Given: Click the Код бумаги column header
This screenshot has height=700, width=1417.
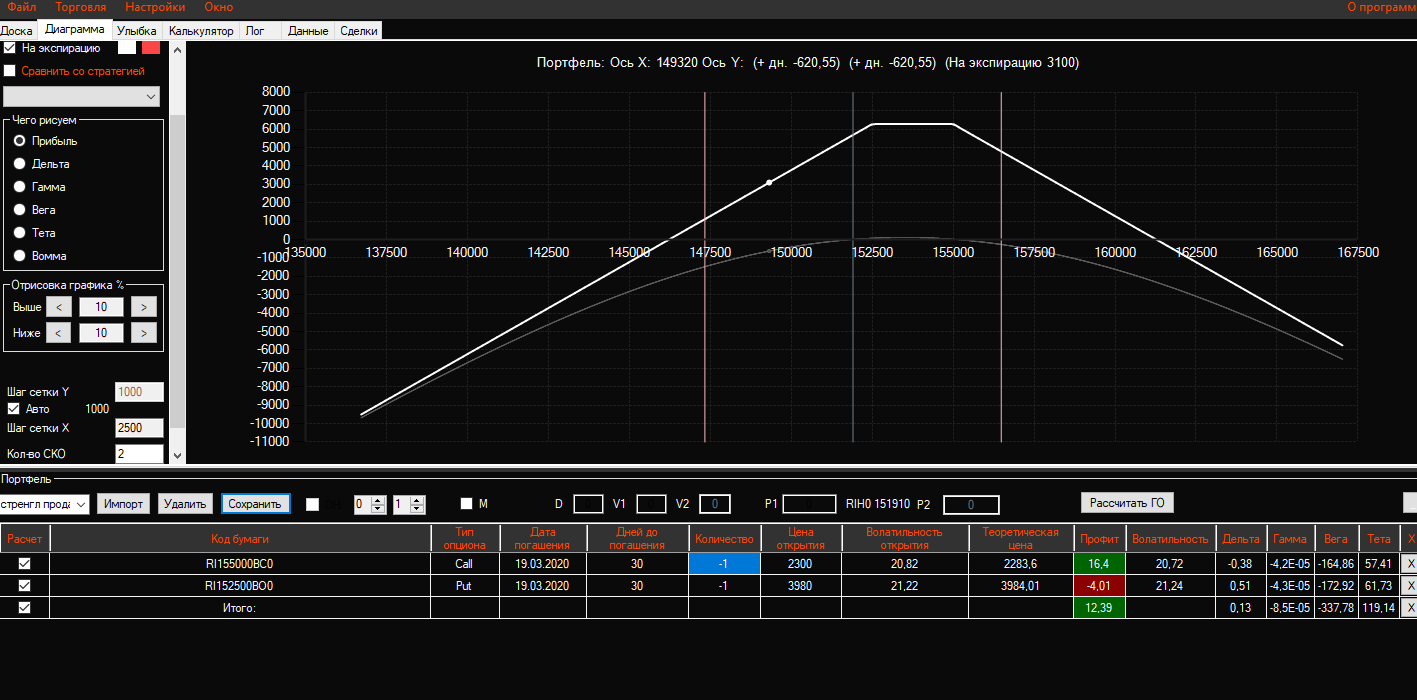Looking at the screenshot, I should pos(240,538).
